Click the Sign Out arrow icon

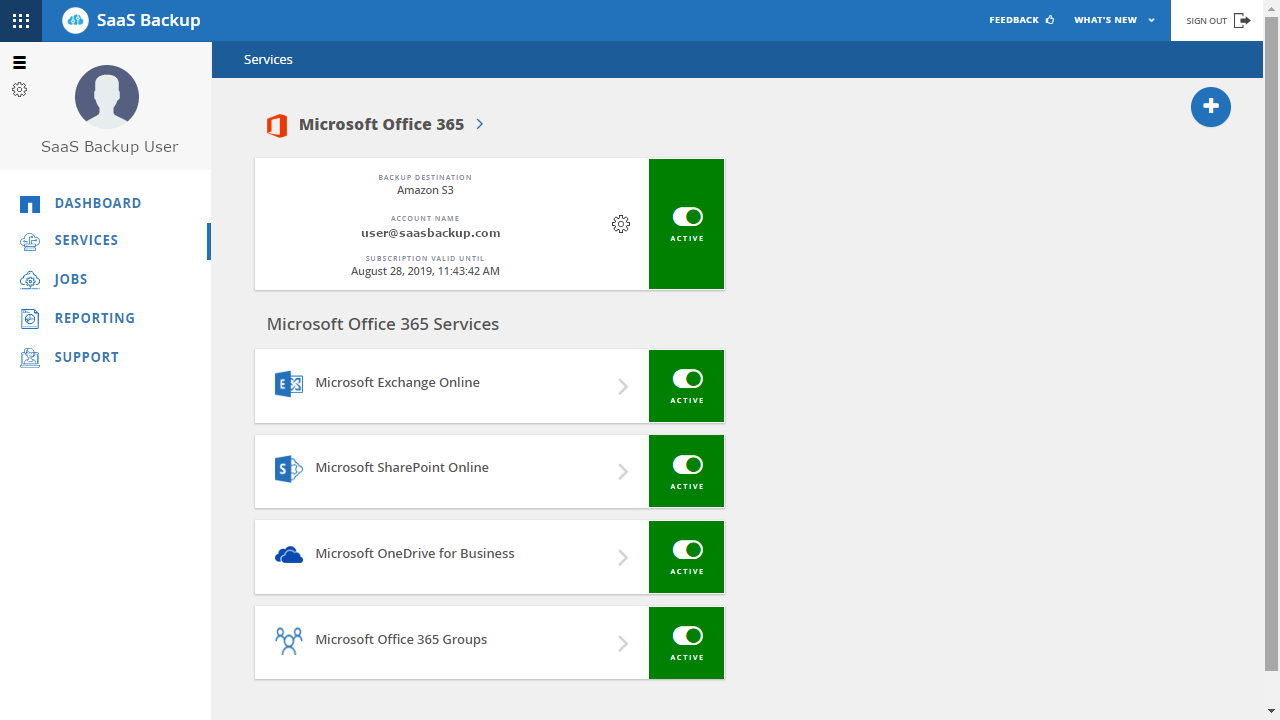1242,20
